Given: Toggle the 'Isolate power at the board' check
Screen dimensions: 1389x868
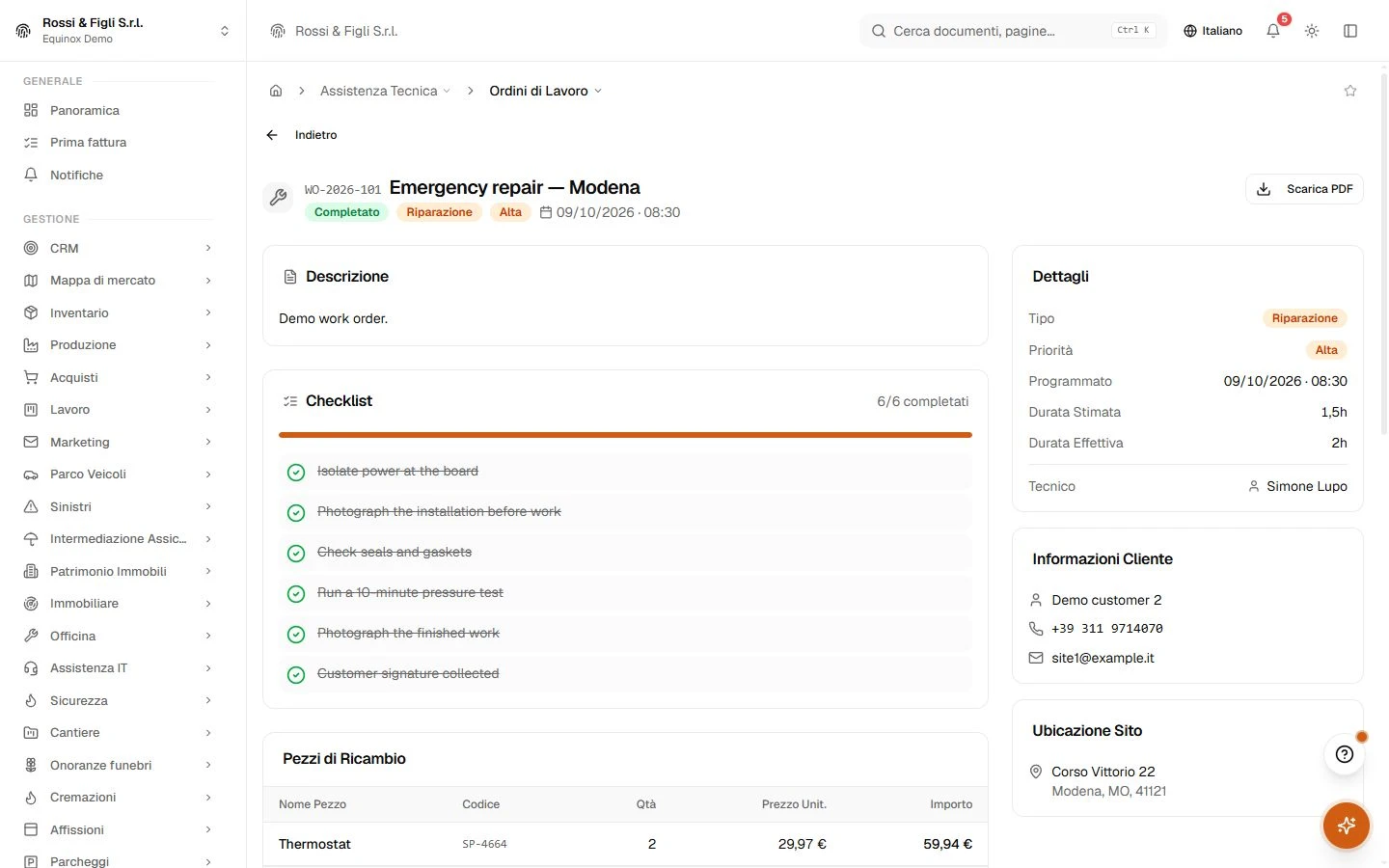Looking at the screenshot, I should (x=296, y=473).
